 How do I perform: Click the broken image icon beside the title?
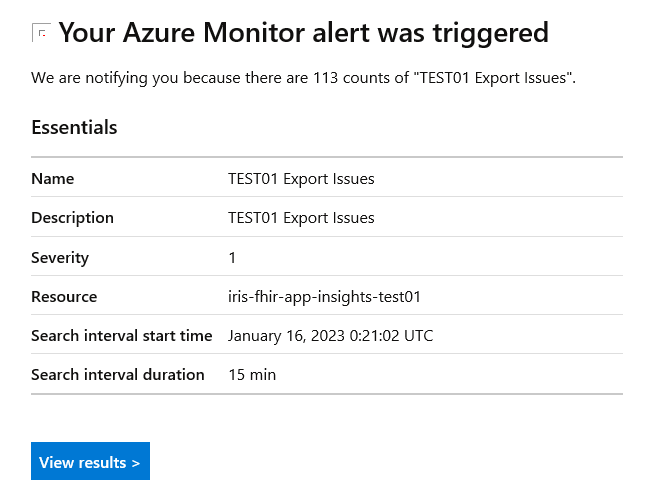point(41,33)
